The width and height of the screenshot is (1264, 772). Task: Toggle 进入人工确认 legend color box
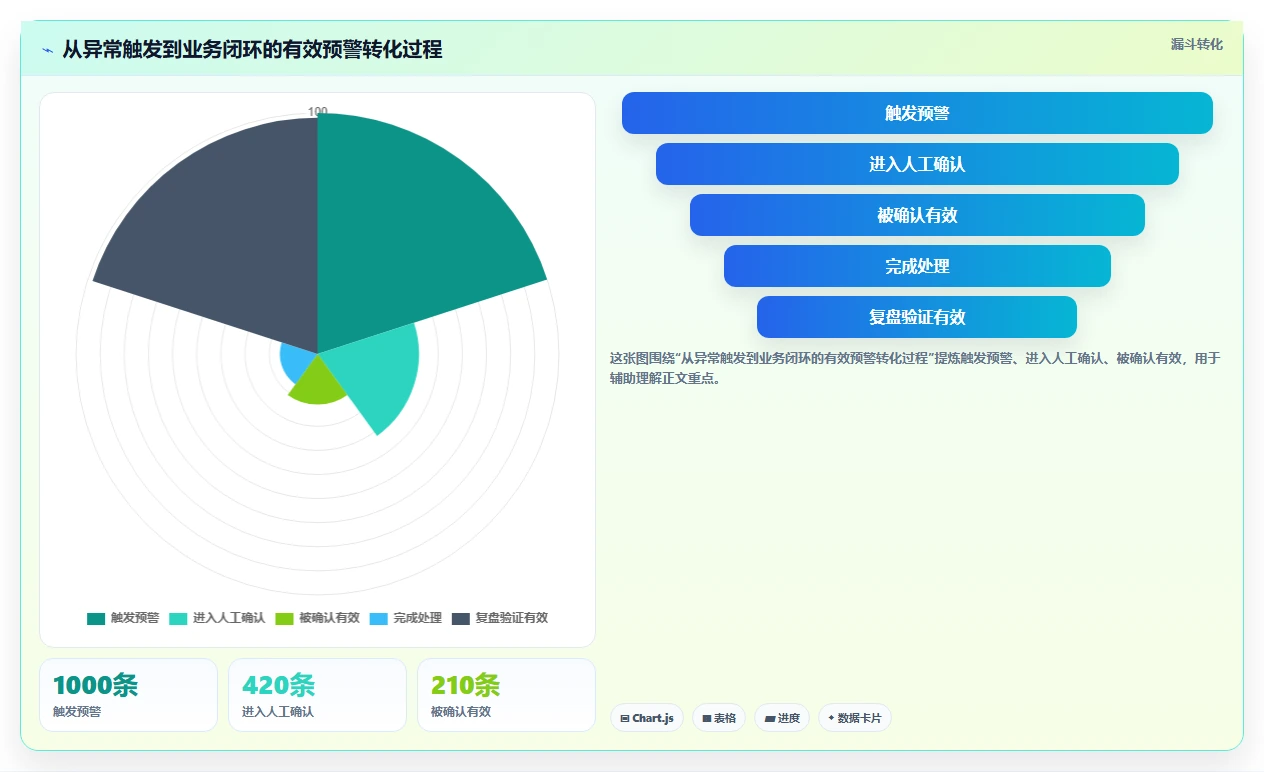click(178, 618)
